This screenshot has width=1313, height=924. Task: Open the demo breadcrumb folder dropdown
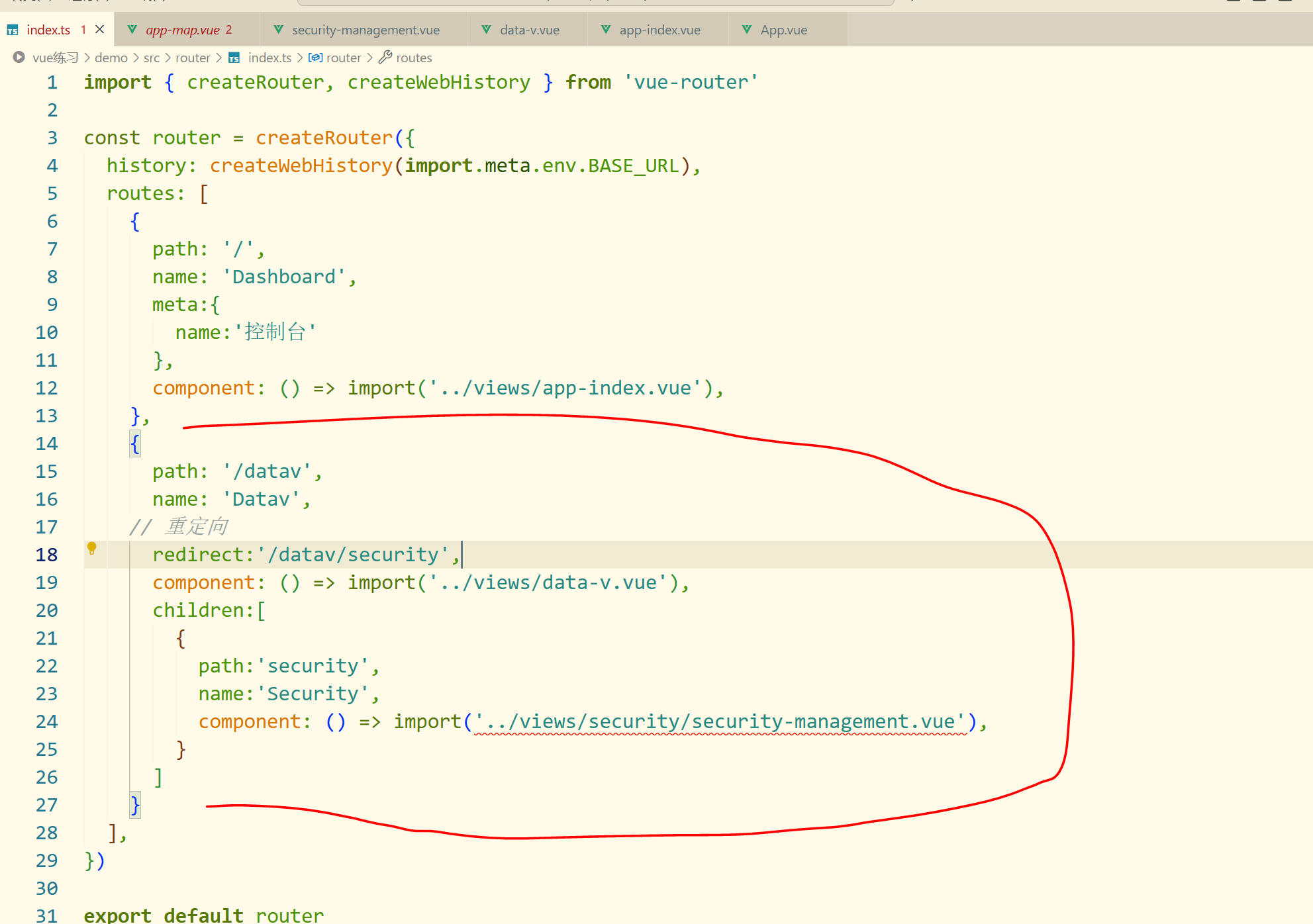[111, 58]
